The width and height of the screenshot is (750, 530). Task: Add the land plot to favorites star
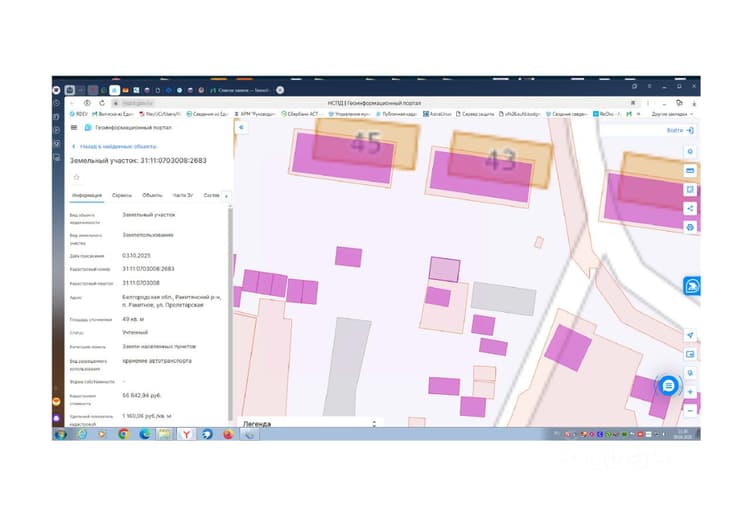click(77, 177)
